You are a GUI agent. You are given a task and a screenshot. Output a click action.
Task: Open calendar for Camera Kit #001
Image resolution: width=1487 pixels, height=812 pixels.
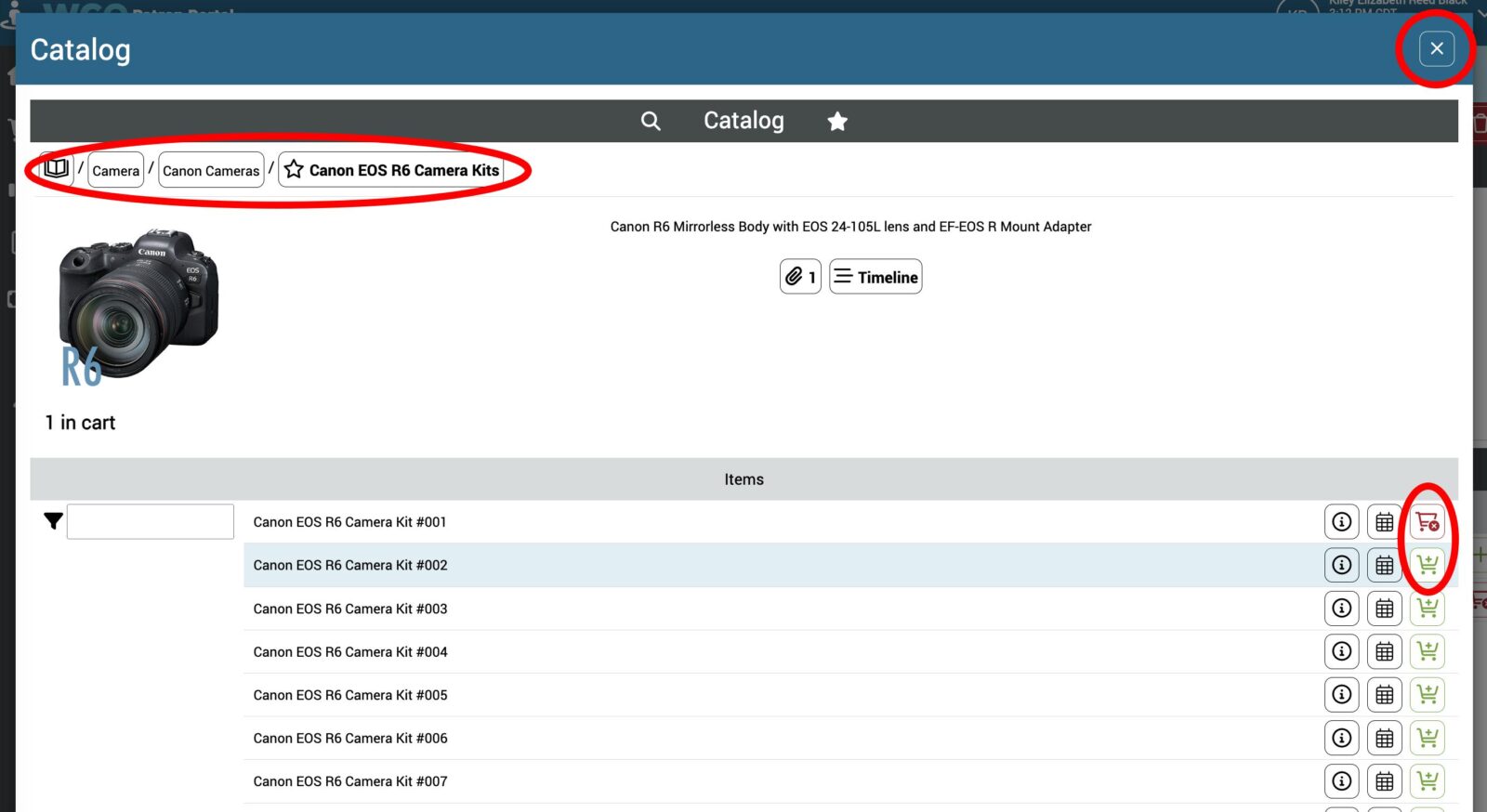coord(1384,522)
